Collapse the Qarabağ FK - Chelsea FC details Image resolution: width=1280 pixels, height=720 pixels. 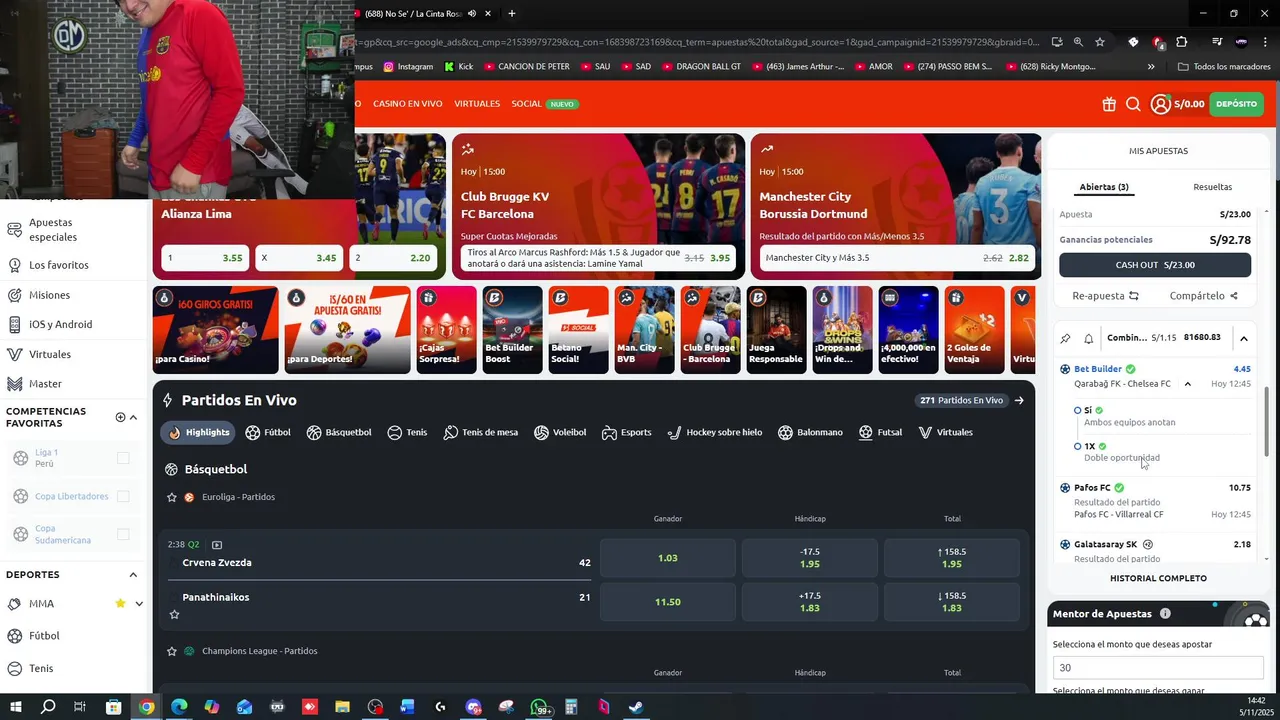pyautogui.click(x=1187, y=384)
